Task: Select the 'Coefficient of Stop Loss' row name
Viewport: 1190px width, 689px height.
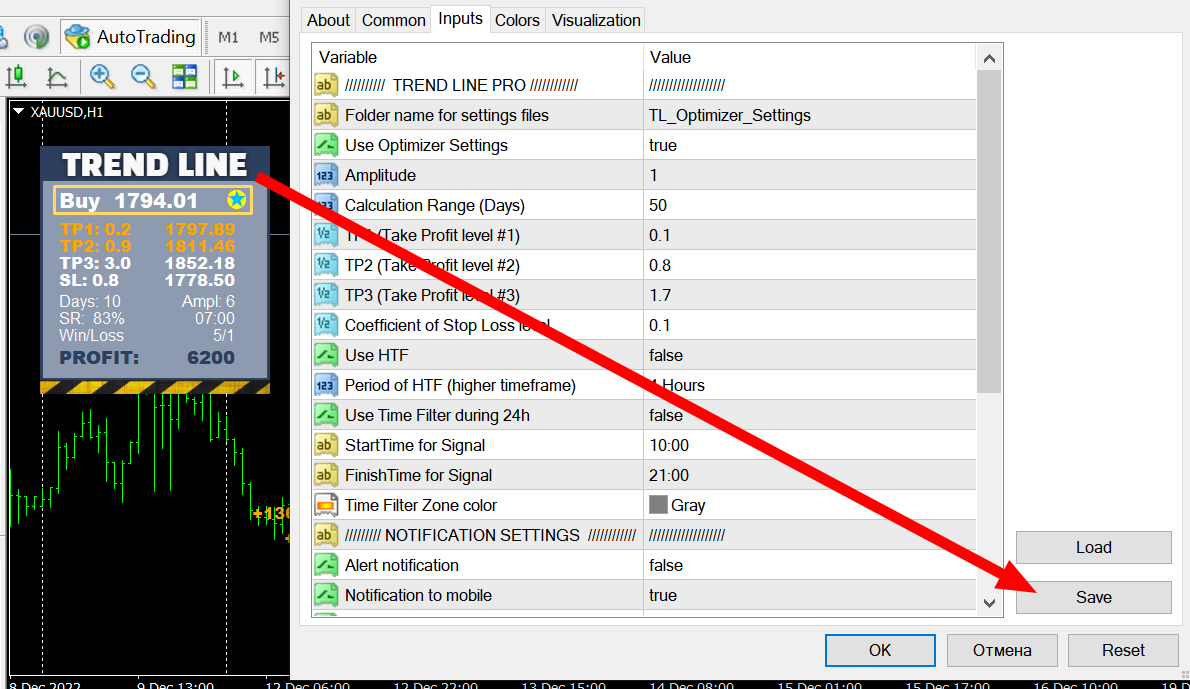Action: pos(447,326)
